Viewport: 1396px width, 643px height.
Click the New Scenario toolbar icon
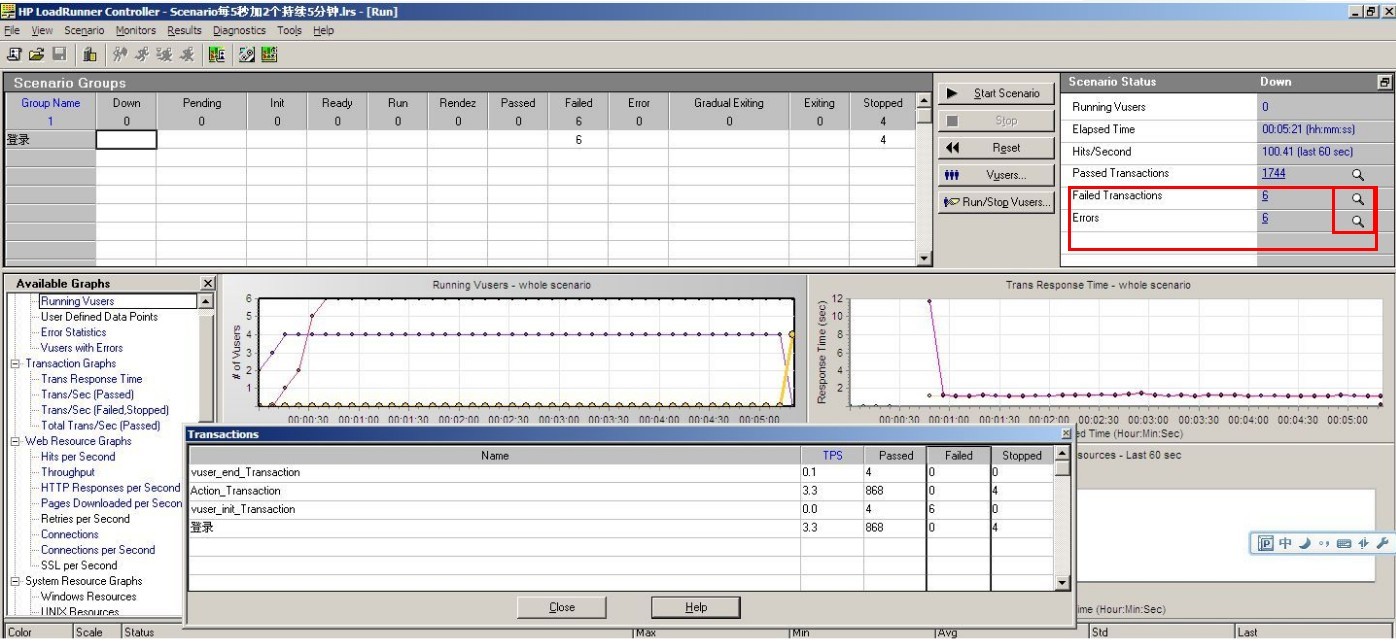coord(15,53)
